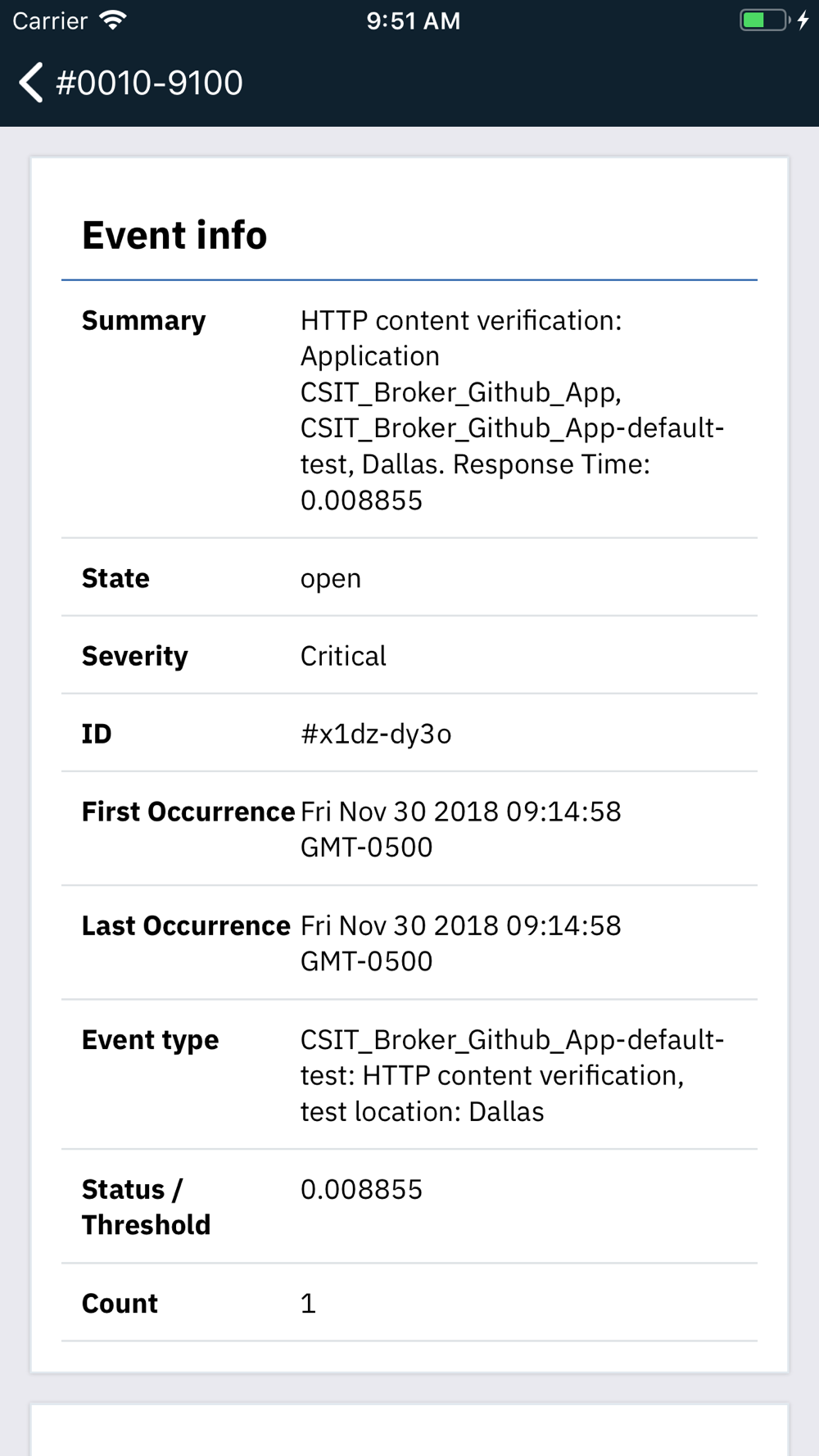This screenshot has height=1456, width=819.
Task: Tap the Status / Threshold value 0.008855
Action: point(361,1189)
